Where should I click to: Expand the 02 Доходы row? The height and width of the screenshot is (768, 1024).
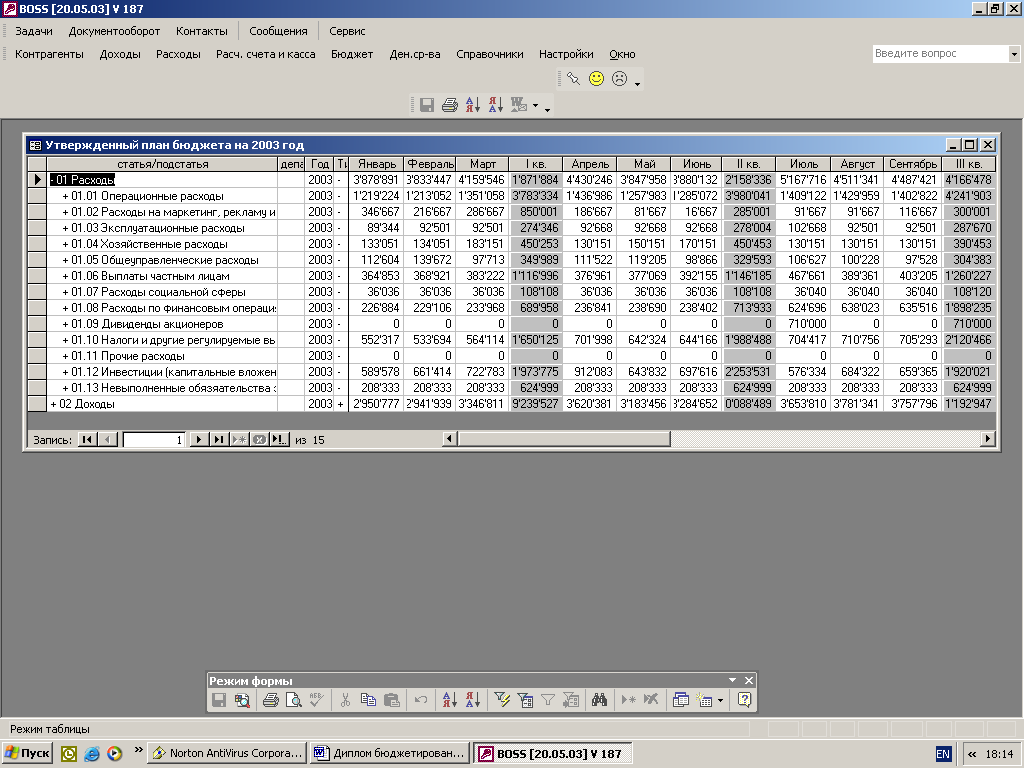click(54, 404)
